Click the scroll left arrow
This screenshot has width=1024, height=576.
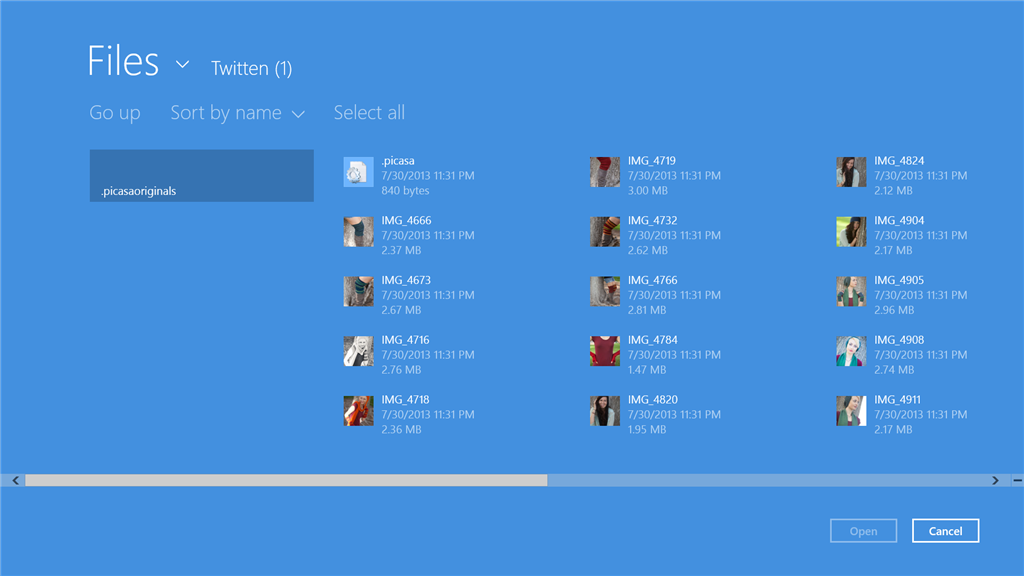tap(15, 480)
